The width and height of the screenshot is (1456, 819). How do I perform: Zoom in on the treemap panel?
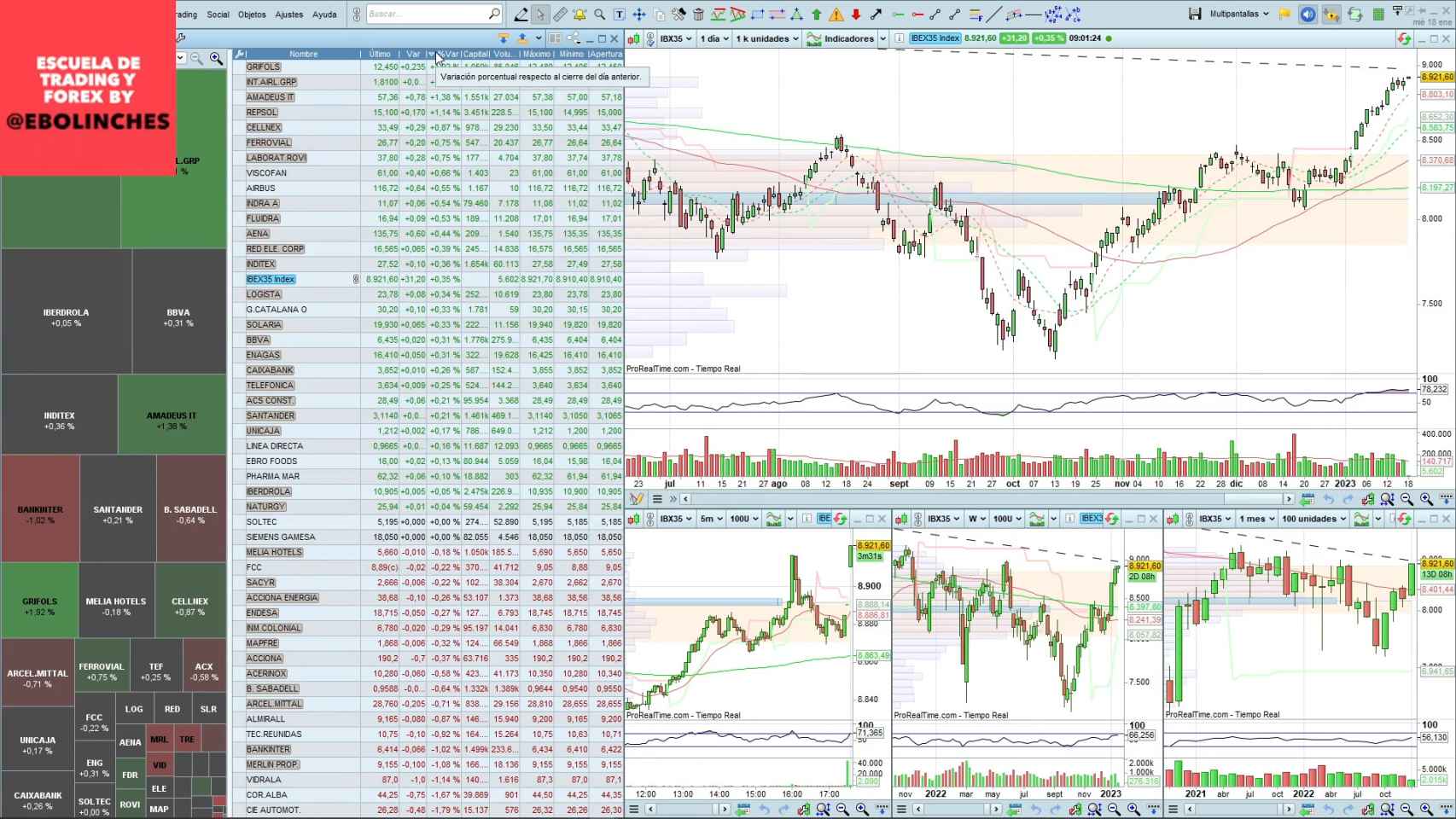click(x=216, y=58)
